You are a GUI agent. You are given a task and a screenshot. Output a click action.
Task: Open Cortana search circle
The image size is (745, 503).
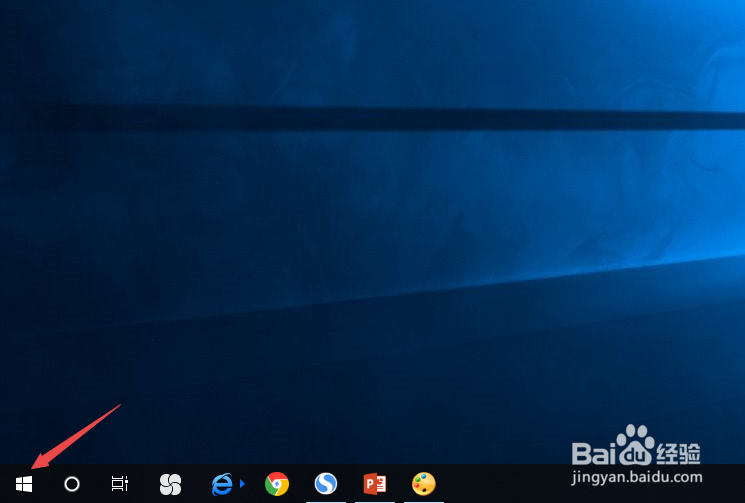pyautogui.click(x=72, y=484)
